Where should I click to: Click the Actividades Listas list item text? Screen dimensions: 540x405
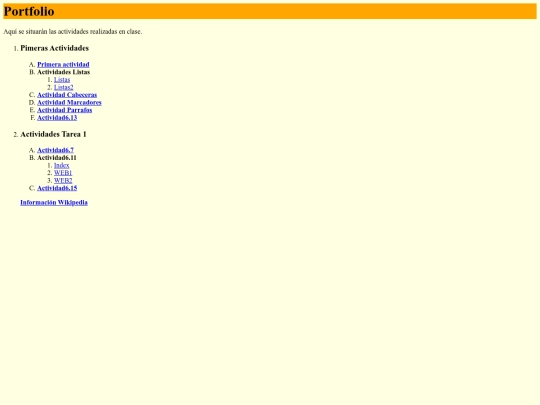click(63, 72)
